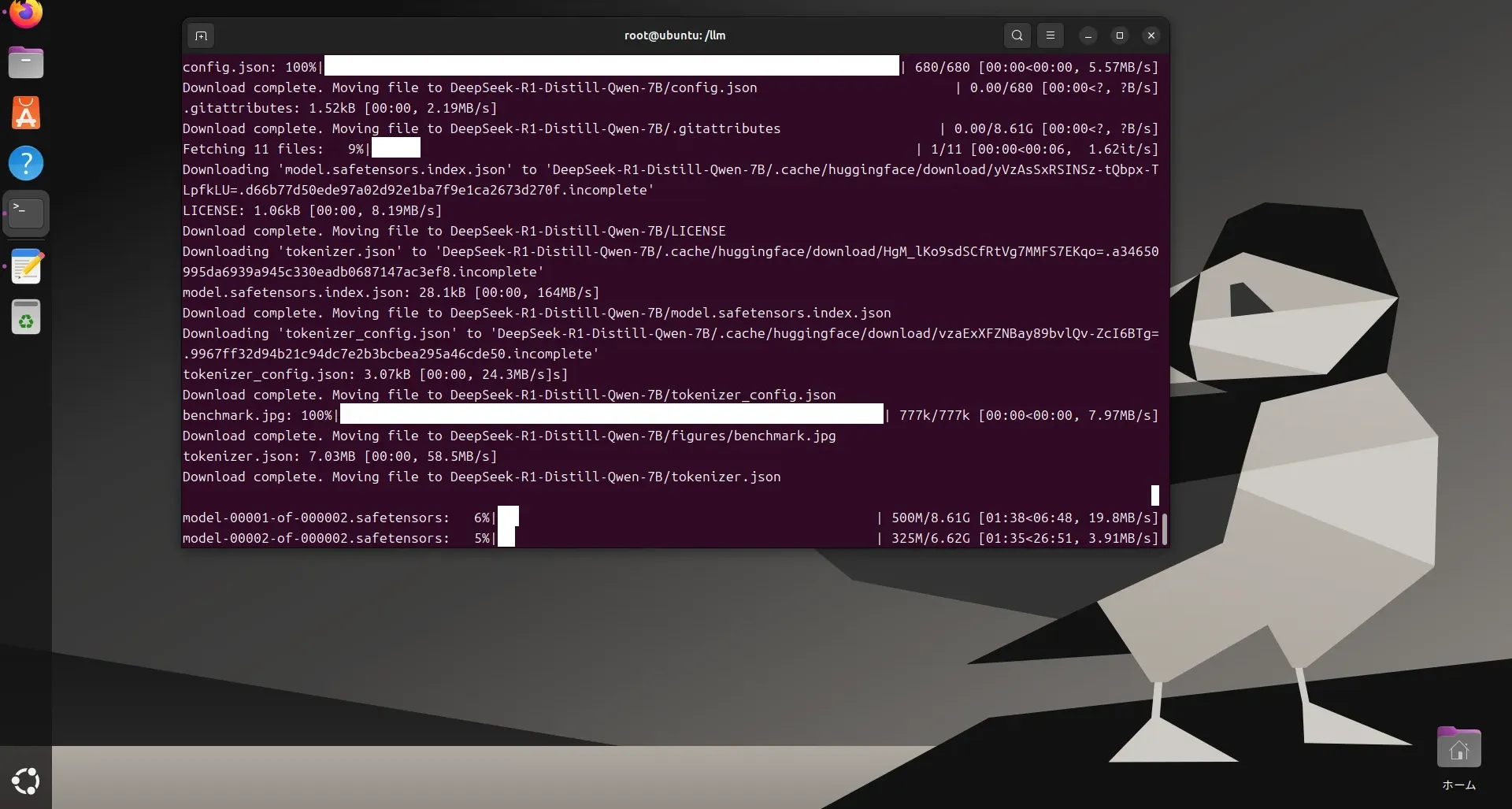Open a new terminal tab
Viewport: 1512px width, 809px height.
pyautogui.click(x=201, y=35)
